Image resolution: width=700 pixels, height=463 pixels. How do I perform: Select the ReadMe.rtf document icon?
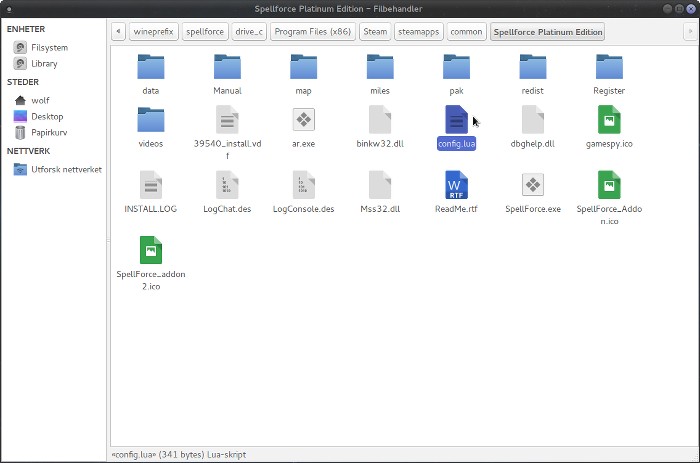tap(456, 185)
